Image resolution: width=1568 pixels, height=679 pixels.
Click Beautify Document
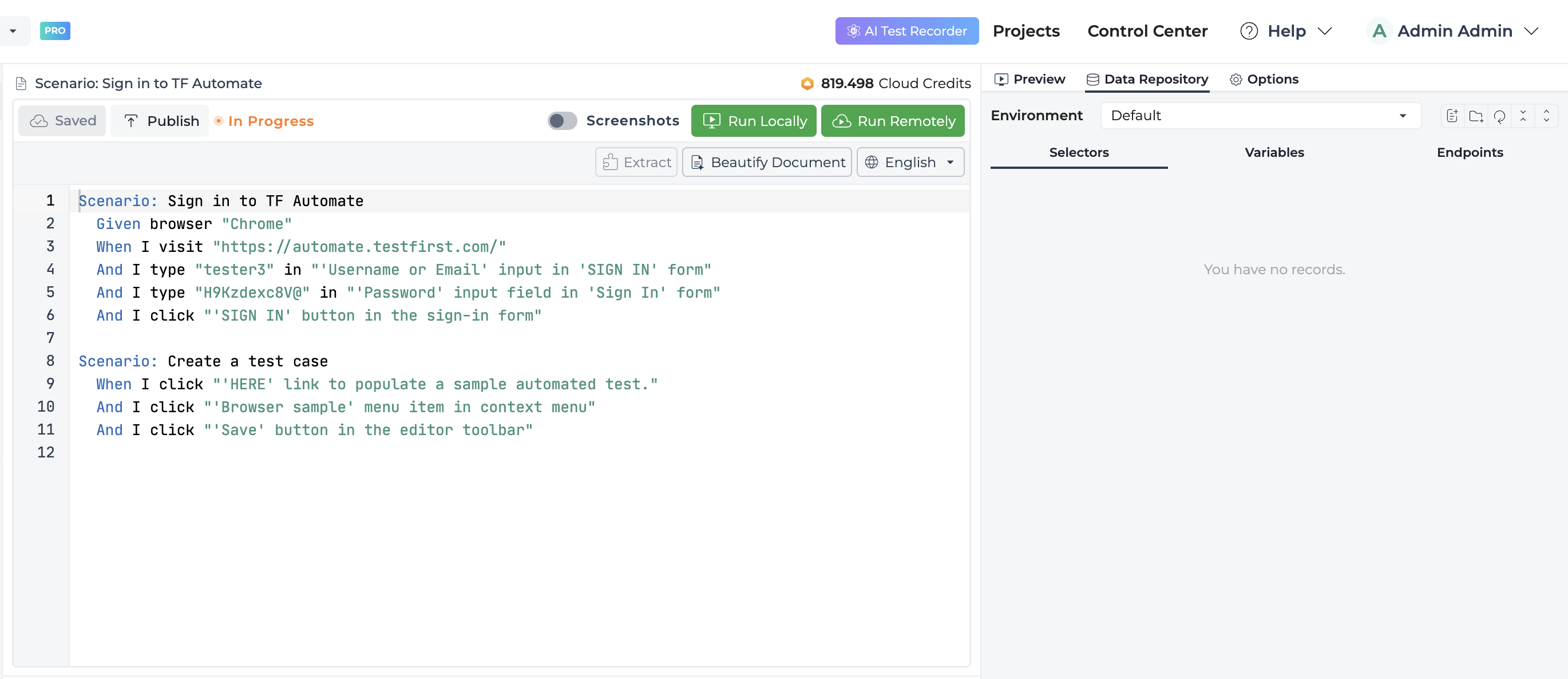767,162
